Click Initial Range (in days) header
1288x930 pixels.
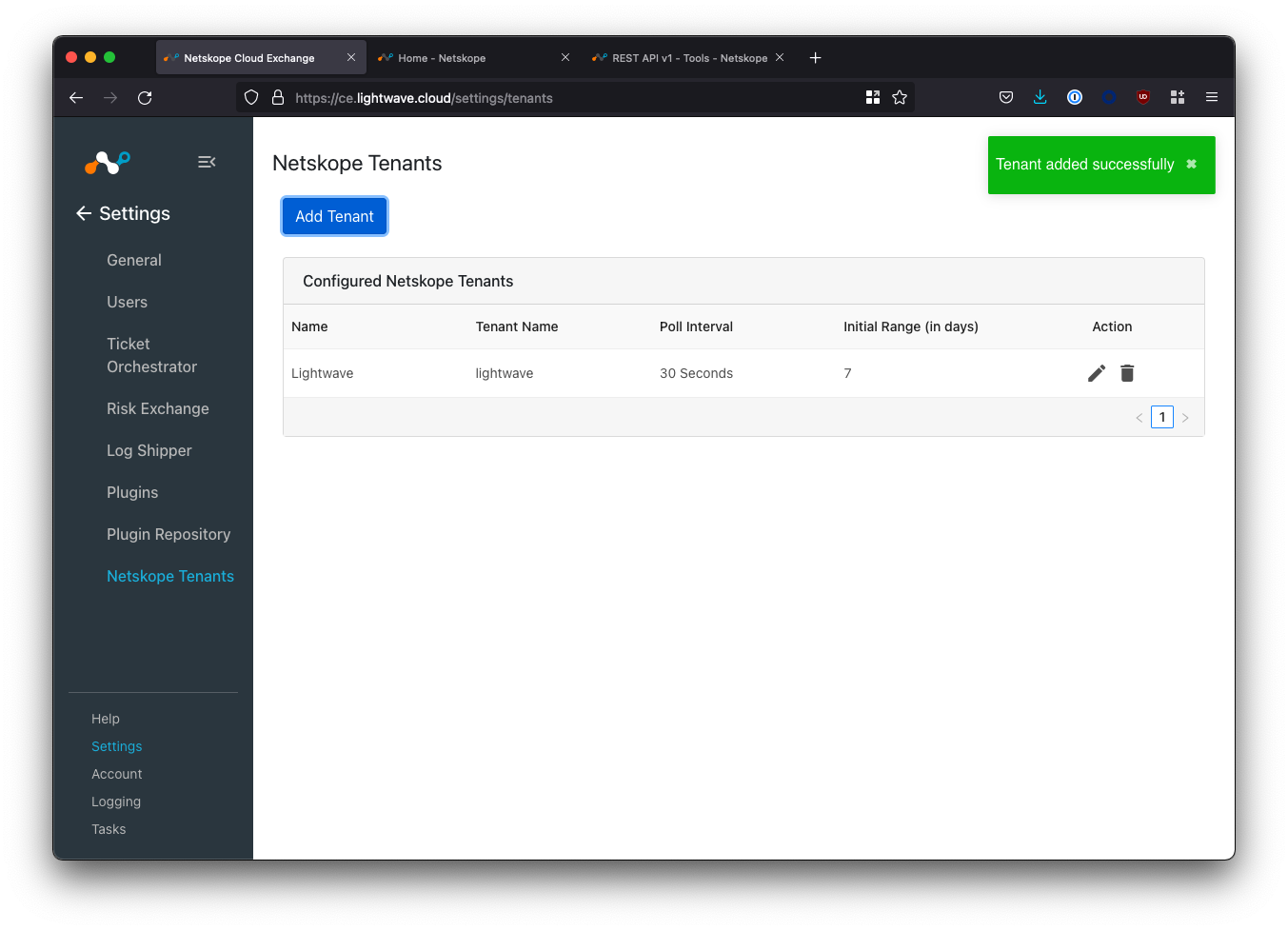pyautogui.click(x=911, y=326)
